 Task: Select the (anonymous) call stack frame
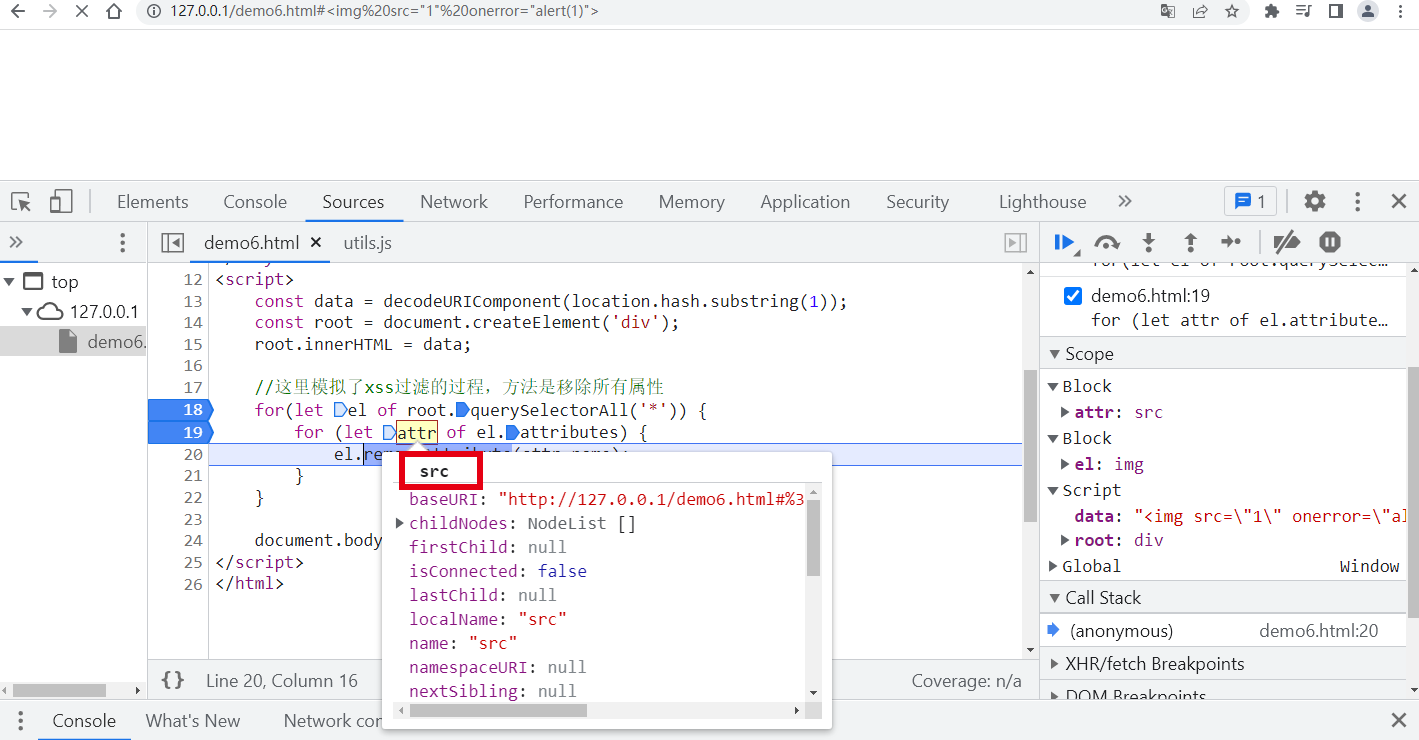coord(1224,631)
